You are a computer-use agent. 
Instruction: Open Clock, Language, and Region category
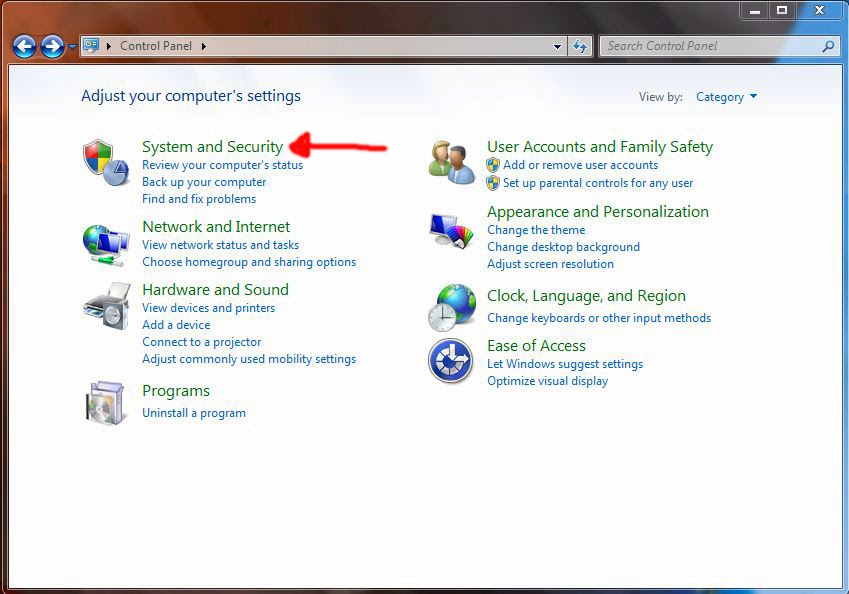point(586,296)
